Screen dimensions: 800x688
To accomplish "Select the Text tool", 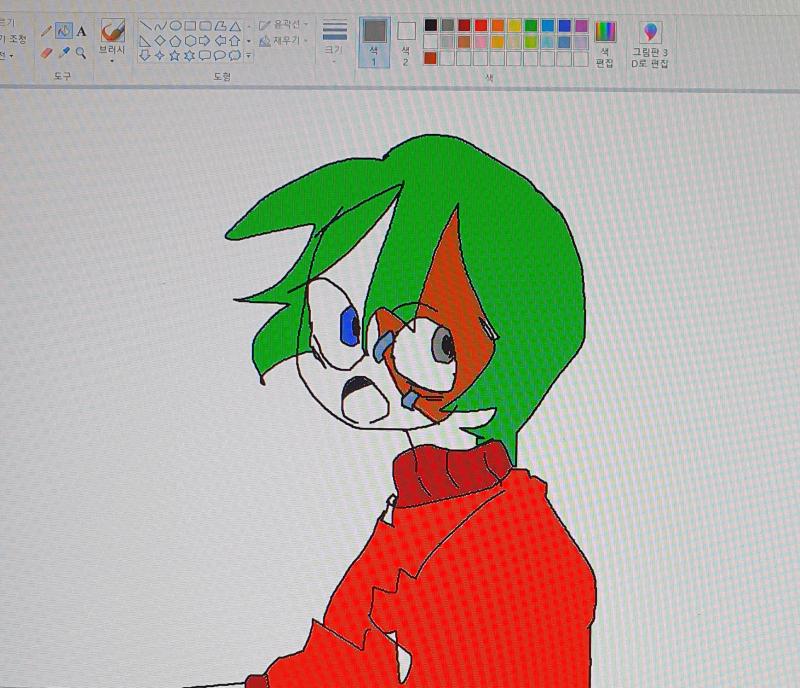I will tap(81, 32).
